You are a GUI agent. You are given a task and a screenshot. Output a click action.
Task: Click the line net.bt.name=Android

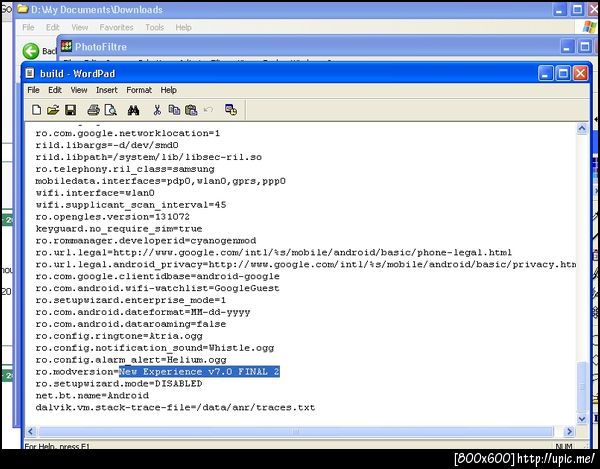coord(92,395)
